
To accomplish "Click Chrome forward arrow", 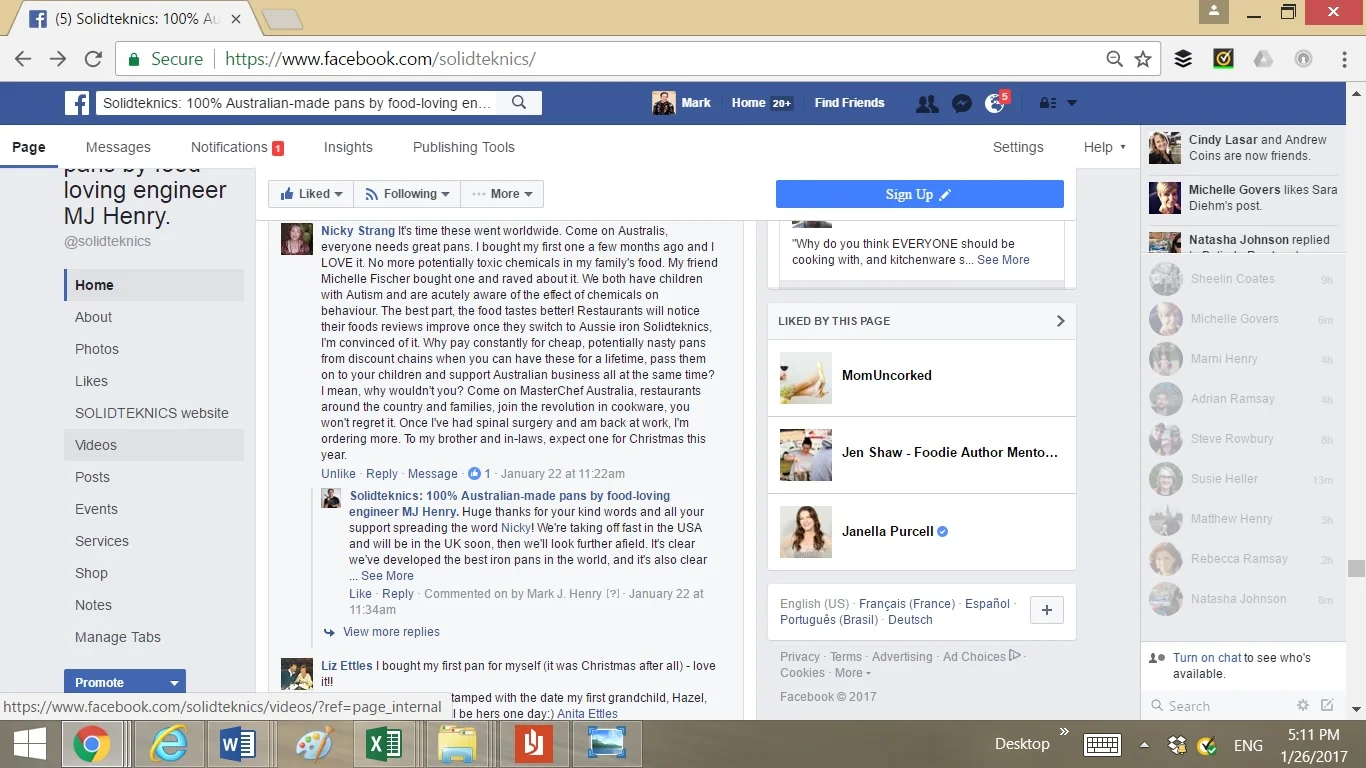I will pos(58,59).
